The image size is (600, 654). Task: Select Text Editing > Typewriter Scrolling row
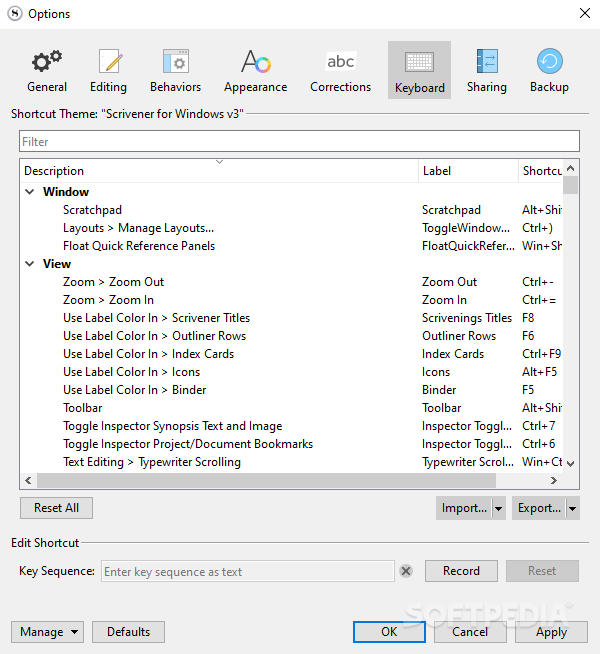pyautogui.click(x=291, y=462)
